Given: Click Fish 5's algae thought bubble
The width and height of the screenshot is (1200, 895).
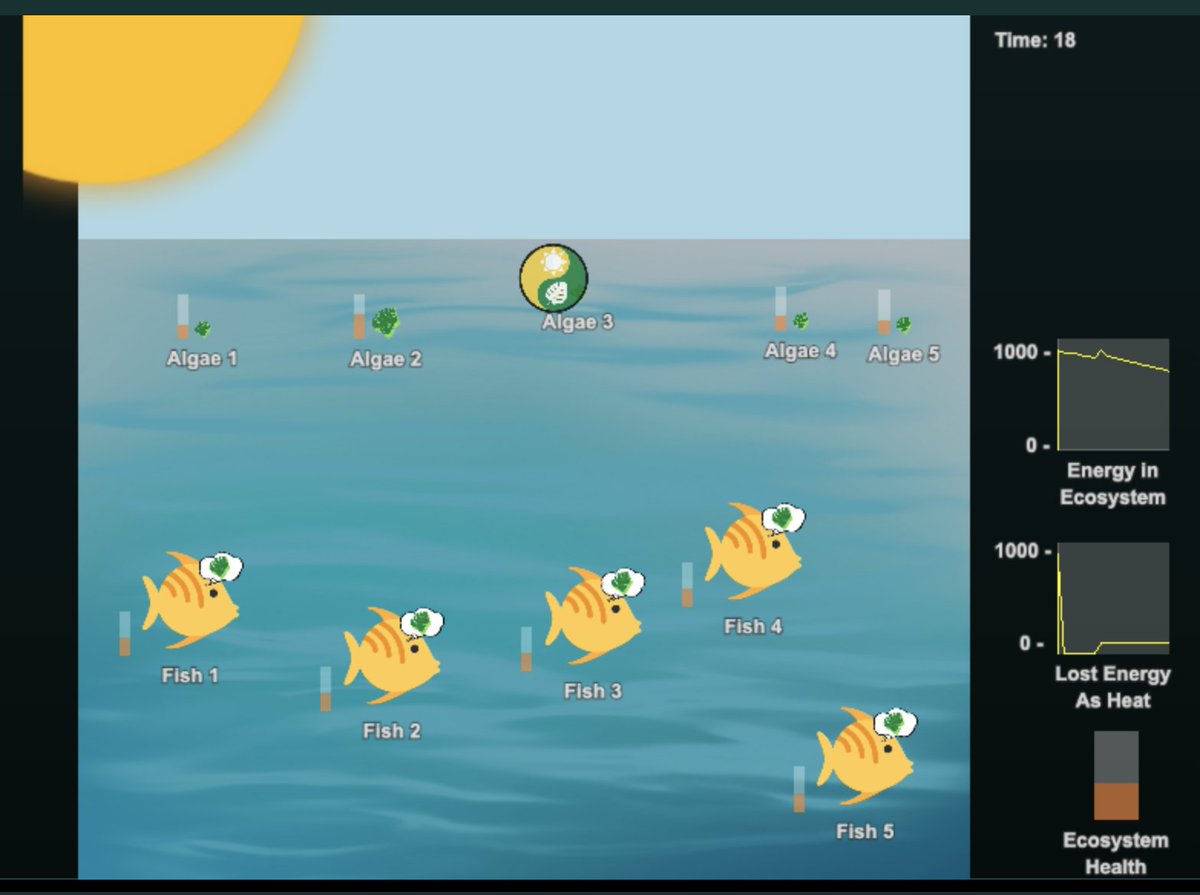Looking at the screenshot, I should [896, 722].
